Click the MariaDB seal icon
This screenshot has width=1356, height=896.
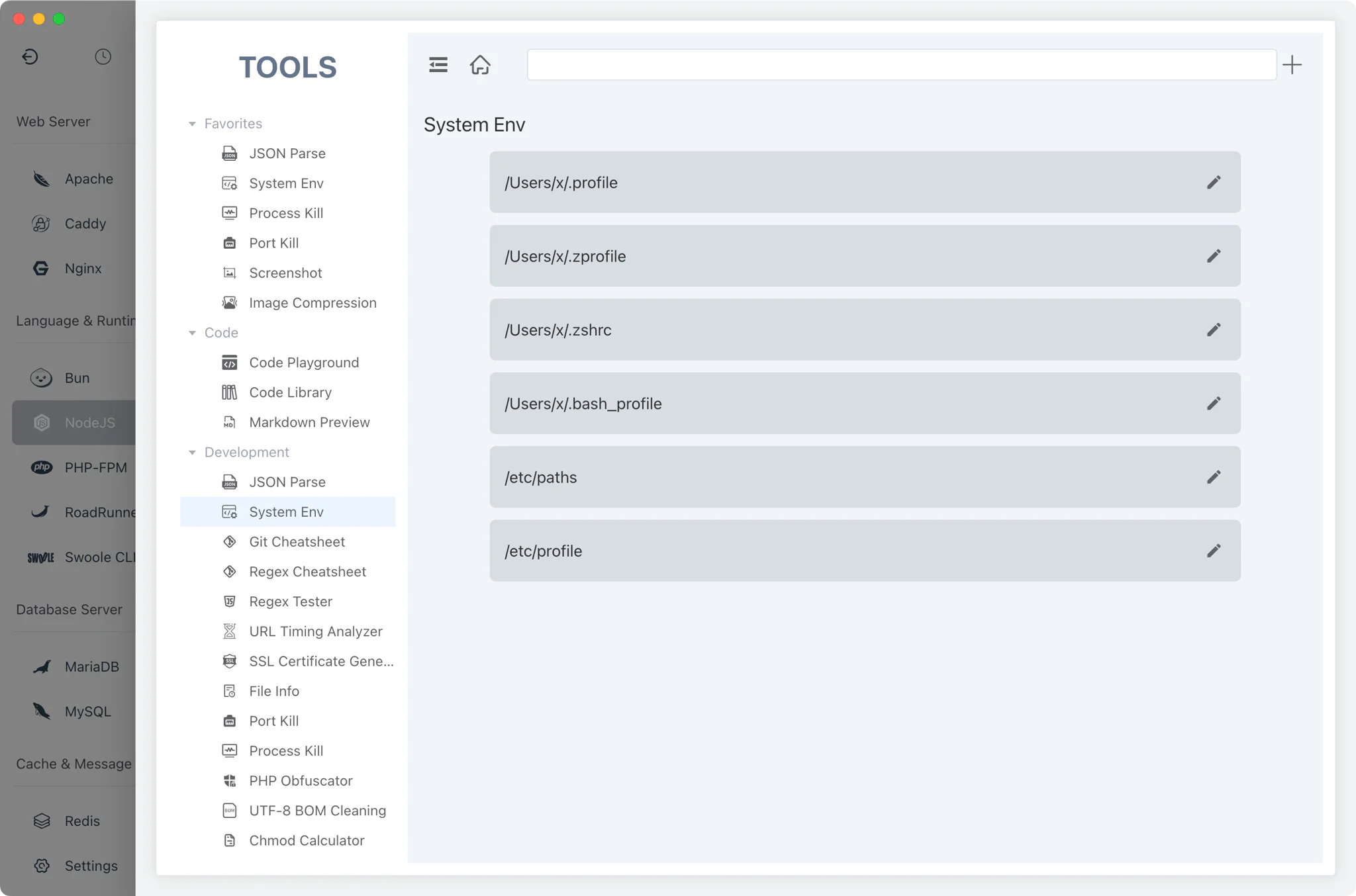[41, 666]
